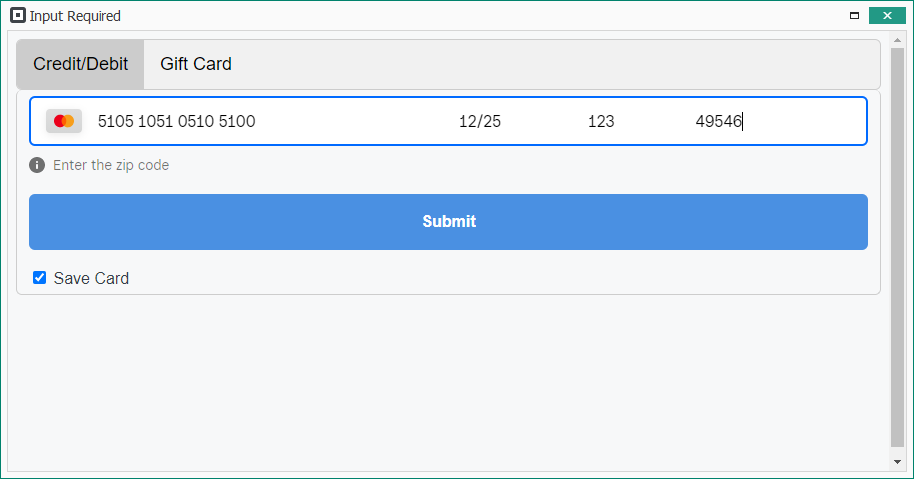The width and height of the screenshot is (914, 479).
Task: Click the card number 5105 1051 0510 5100
Action: pyautogui.click(x=177, y=122)
